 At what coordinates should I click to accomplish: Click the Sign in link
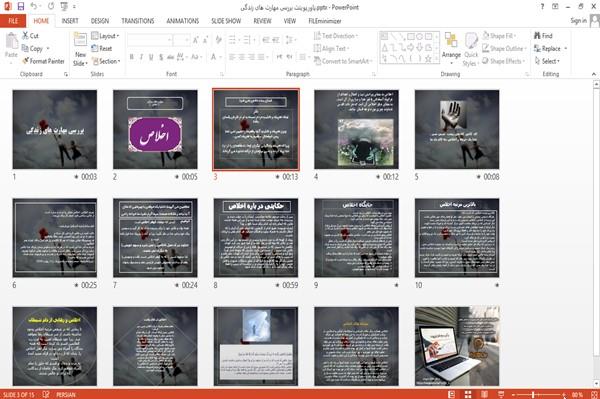click(x=578, y=21)
